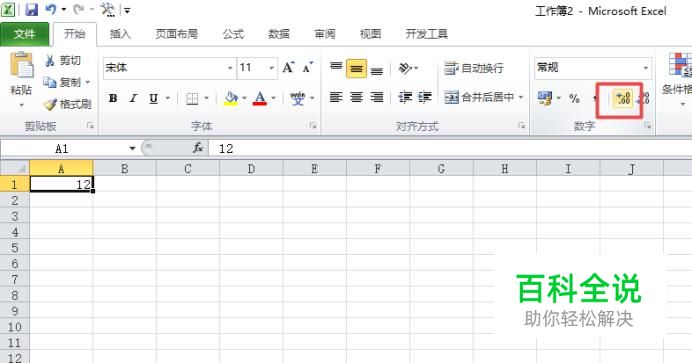This screenshot has width=692, height=363.
Task: Switch to the 公式 tab
Action: (x=233, y=34)
